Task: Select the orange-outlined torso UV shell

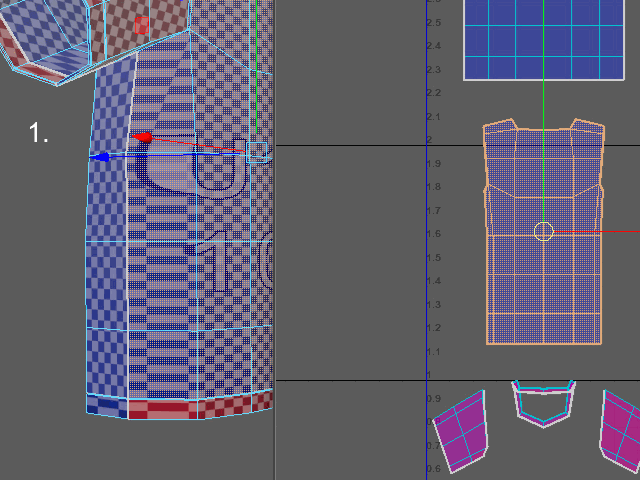Action: 543,231
